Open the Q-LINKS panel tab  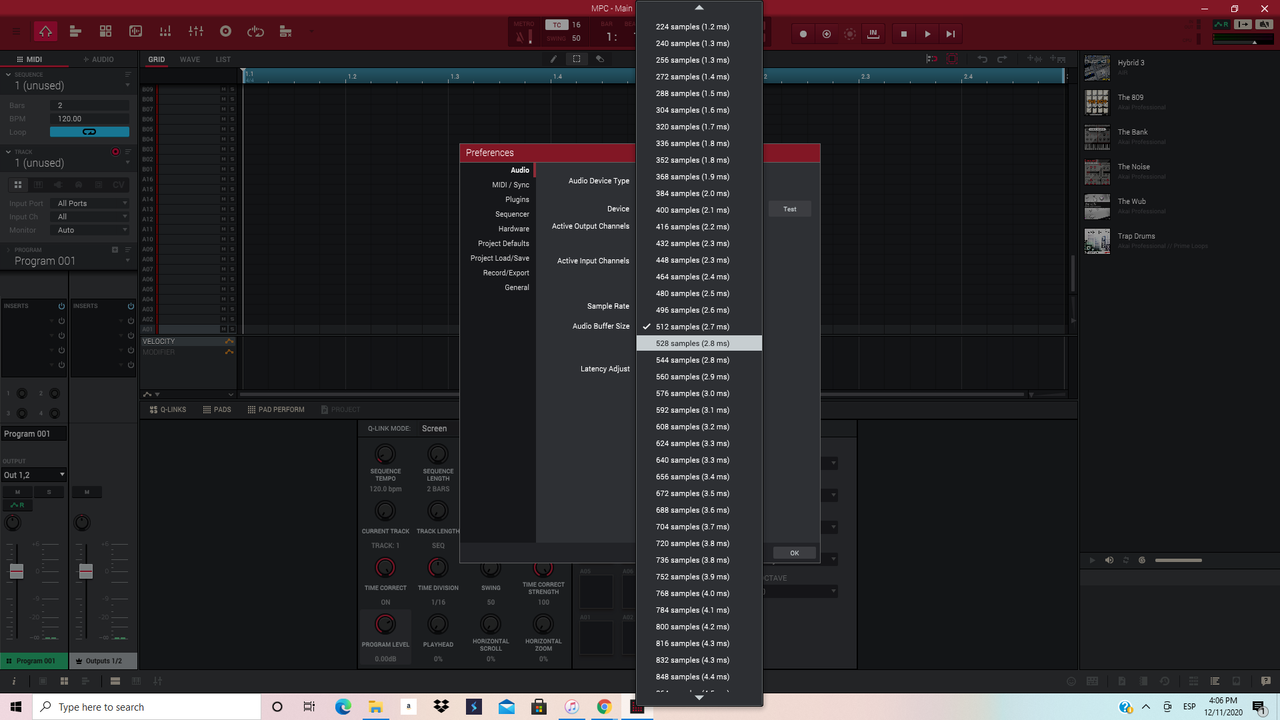pyautogui.click(x=168, y=409)
